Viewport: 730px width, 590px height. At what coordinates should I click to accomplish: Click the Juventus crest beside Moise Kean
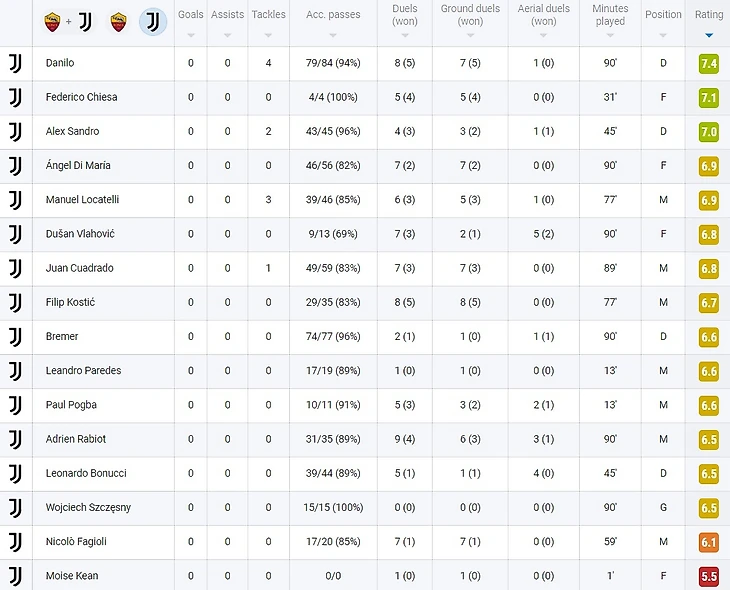(15, 576)
